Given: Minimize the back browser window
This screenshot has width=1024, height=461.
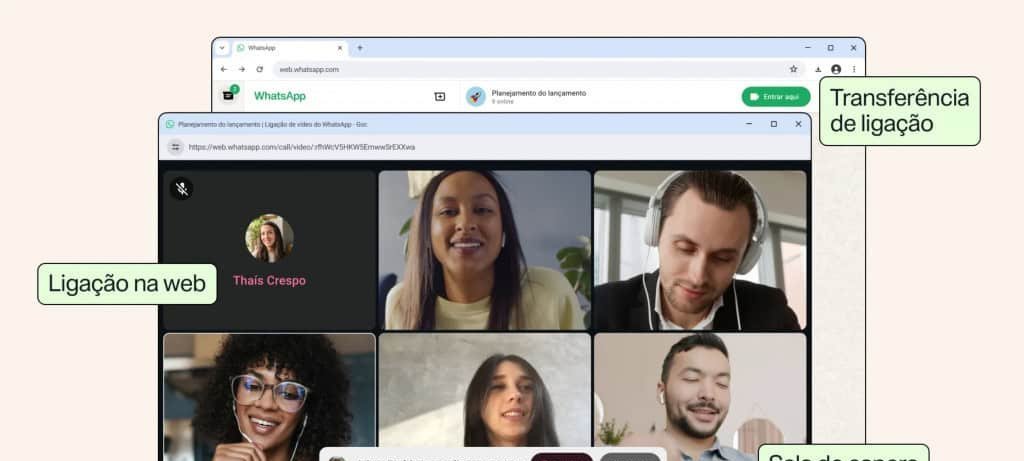Looking at the screenshot, I should (x=808, y=48).
